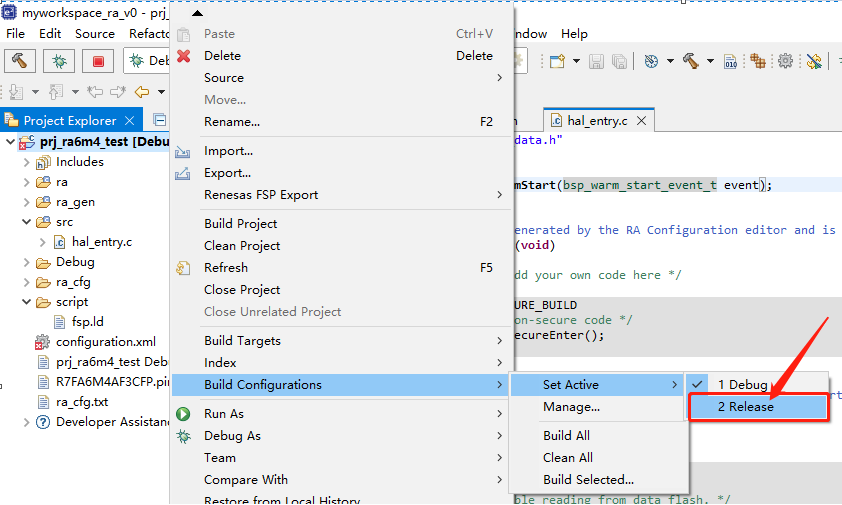Image resolution: width=842 pixels, height=505 pixels.
Task: Click the build hammer icon in main toolbar
Action: (x=690, y=61)
